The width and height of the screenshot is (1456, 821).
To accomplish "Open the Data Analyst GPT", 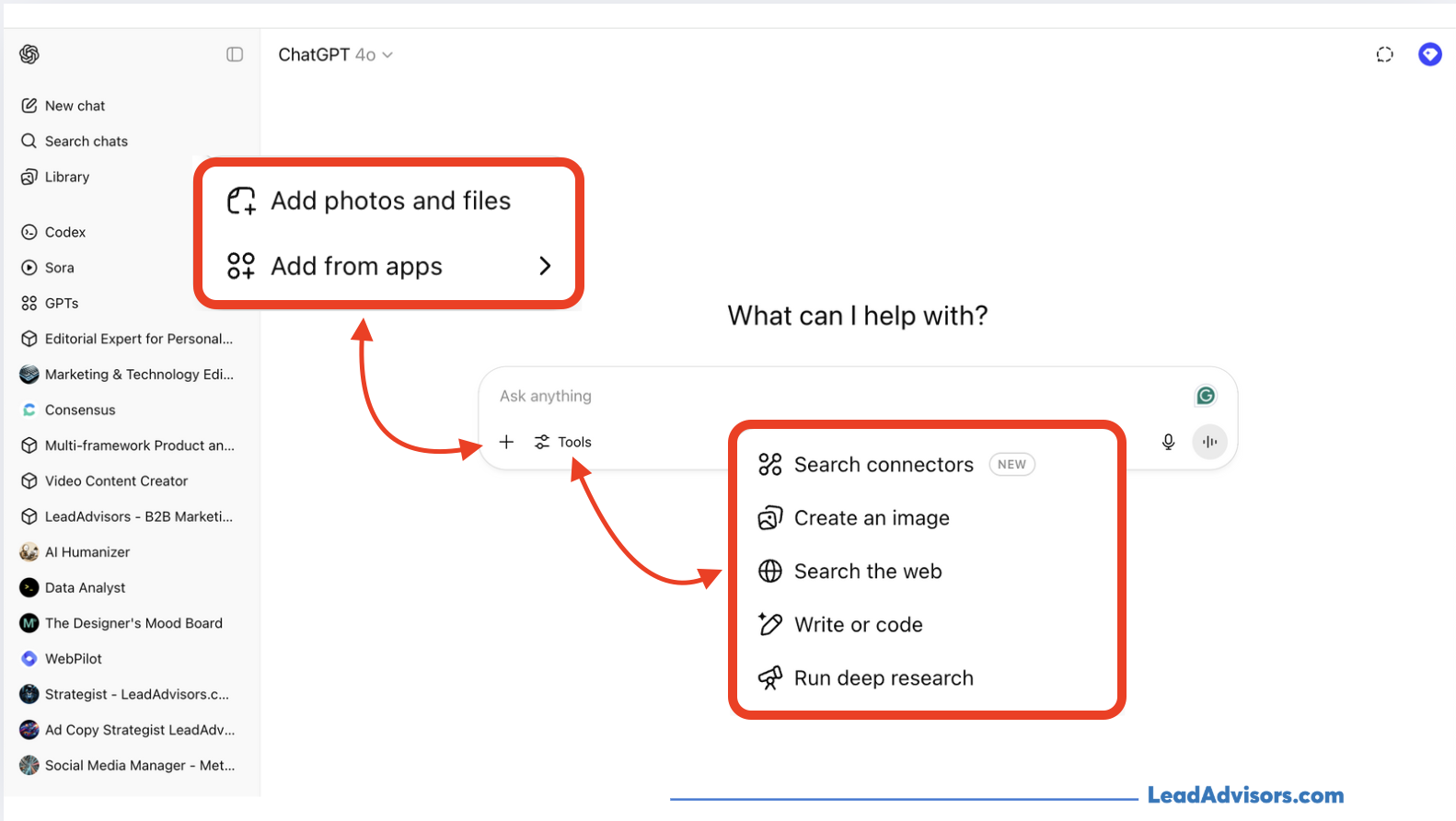I will [73, 587].
